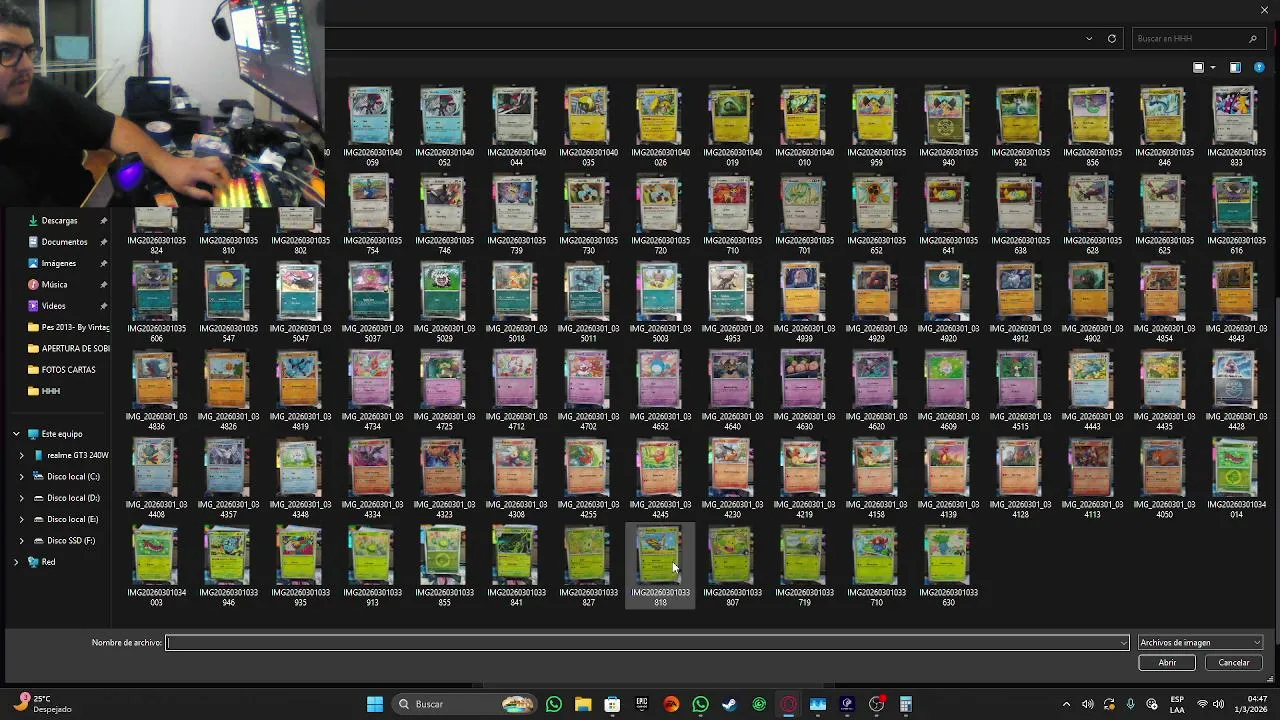Image resolution: width=1280 pixels, height=720 pixels.
Task: Open File Explorer from the taskbar
Action: point(583,704)
